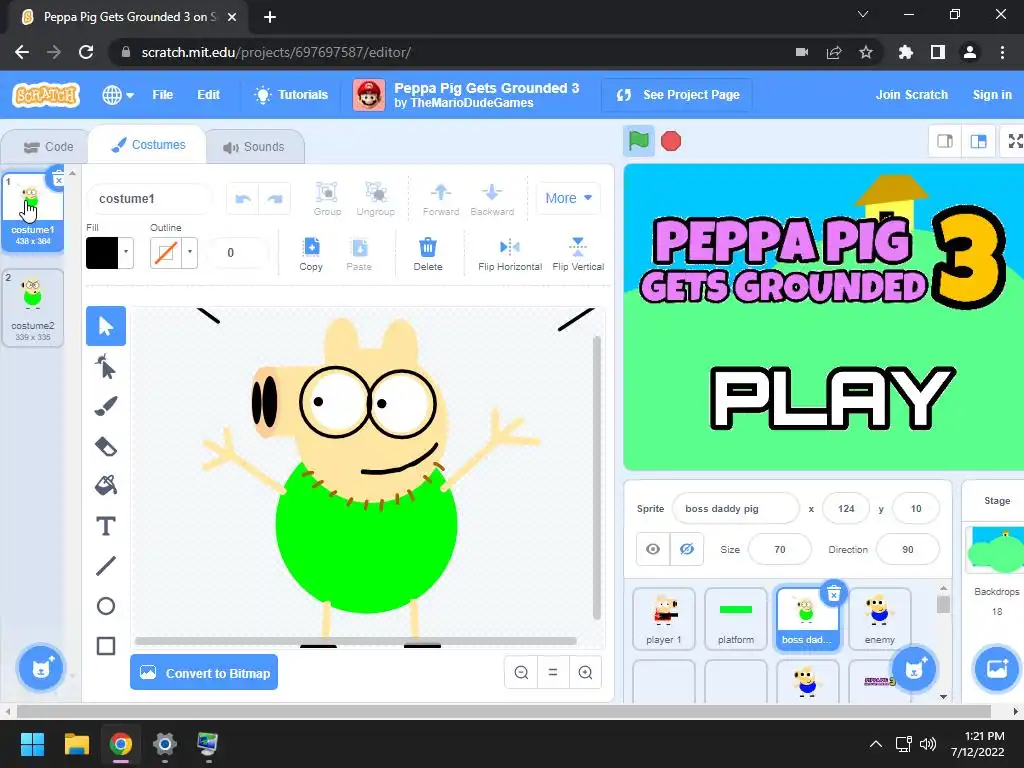Click the black Fill color swatch

[102, 253]
